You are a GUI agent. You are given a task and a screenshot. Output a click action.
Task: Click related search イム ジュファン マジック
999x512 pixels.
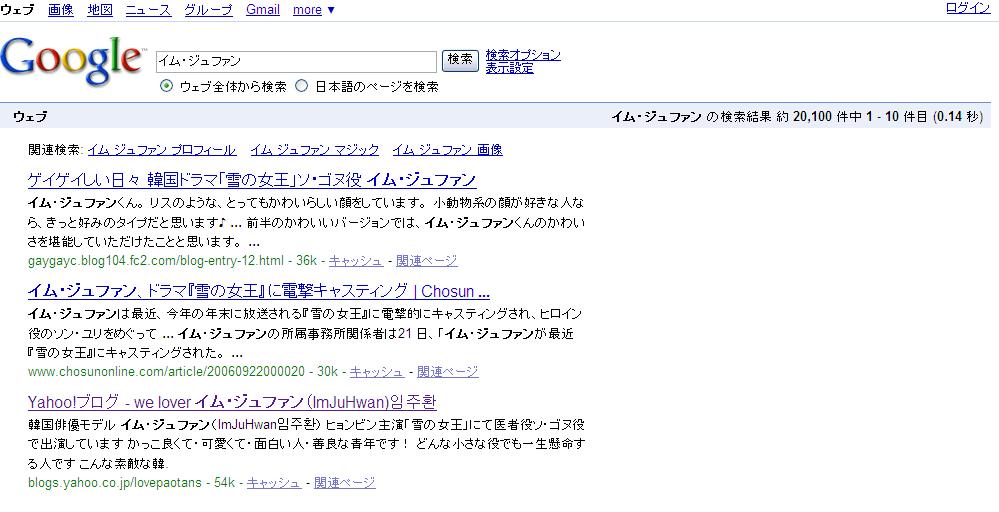(315, 150)
